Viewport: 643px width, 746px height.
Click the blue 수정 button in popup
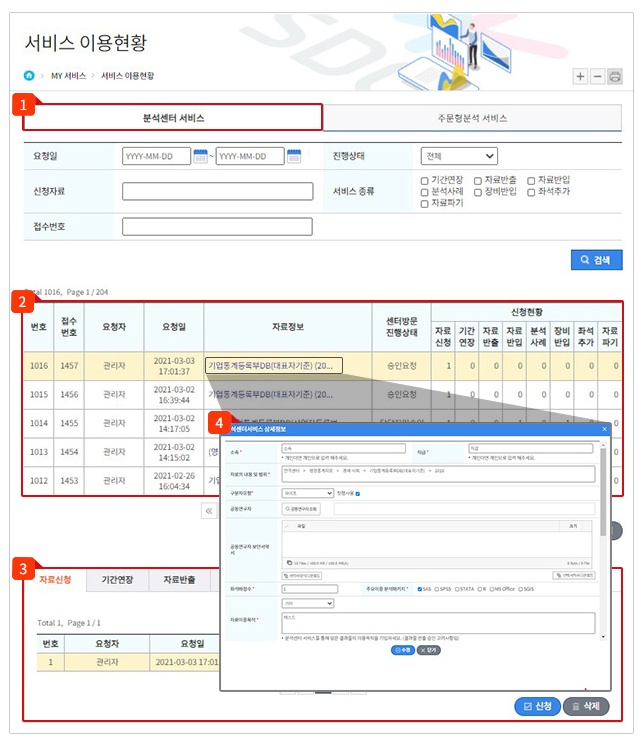point(403,650)
